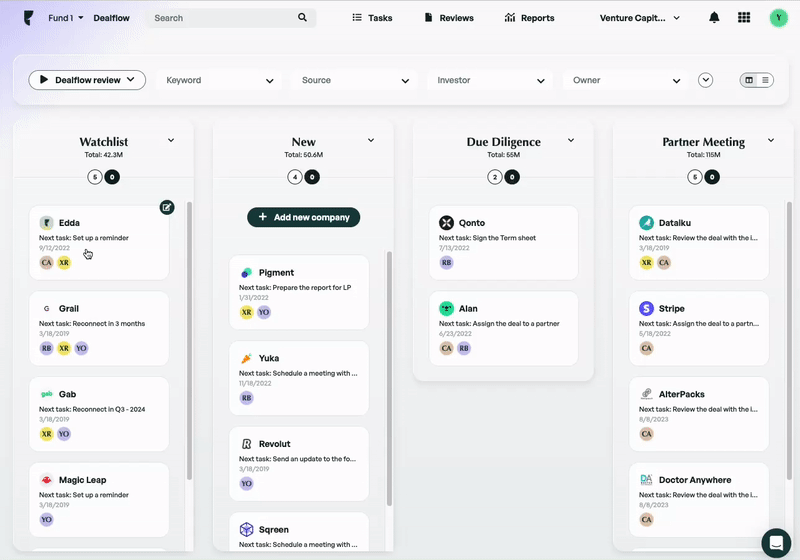Click the Stripe company logo
The image size is (800, 560).
point(646,309)
